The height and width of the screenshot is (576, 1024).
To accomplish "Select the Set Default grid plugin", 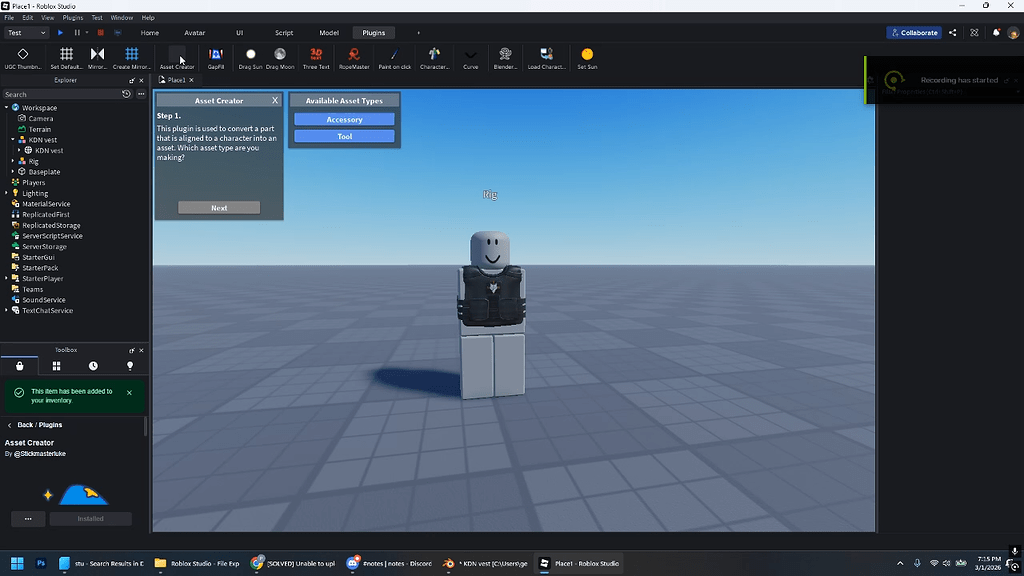I will point(66,57).
